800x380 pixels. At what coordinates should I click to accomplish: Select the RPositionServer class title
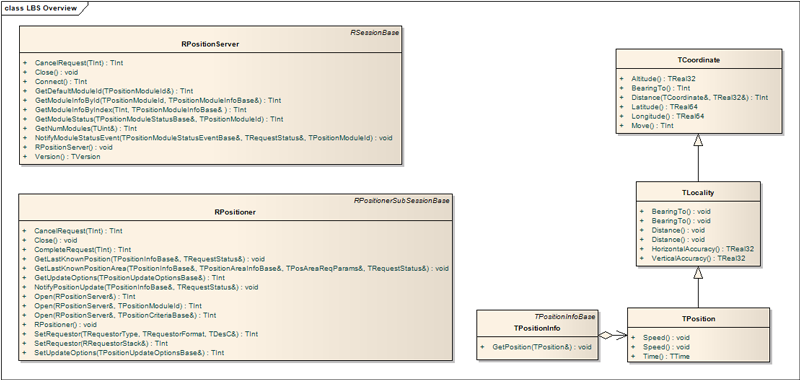point(210,44)
